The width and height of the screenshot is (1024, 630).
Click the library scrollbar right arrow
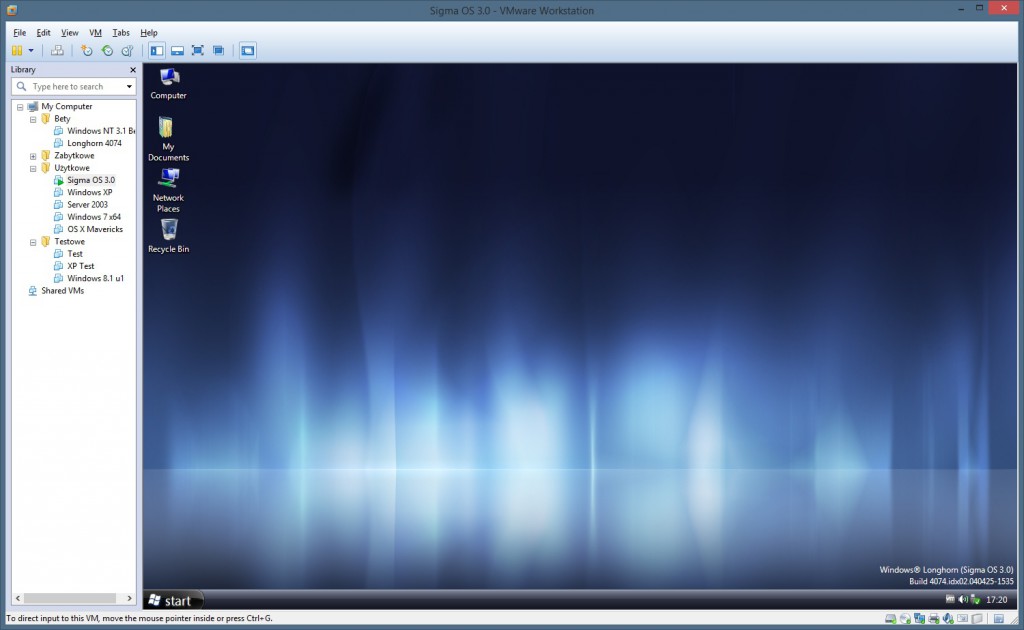129,598
